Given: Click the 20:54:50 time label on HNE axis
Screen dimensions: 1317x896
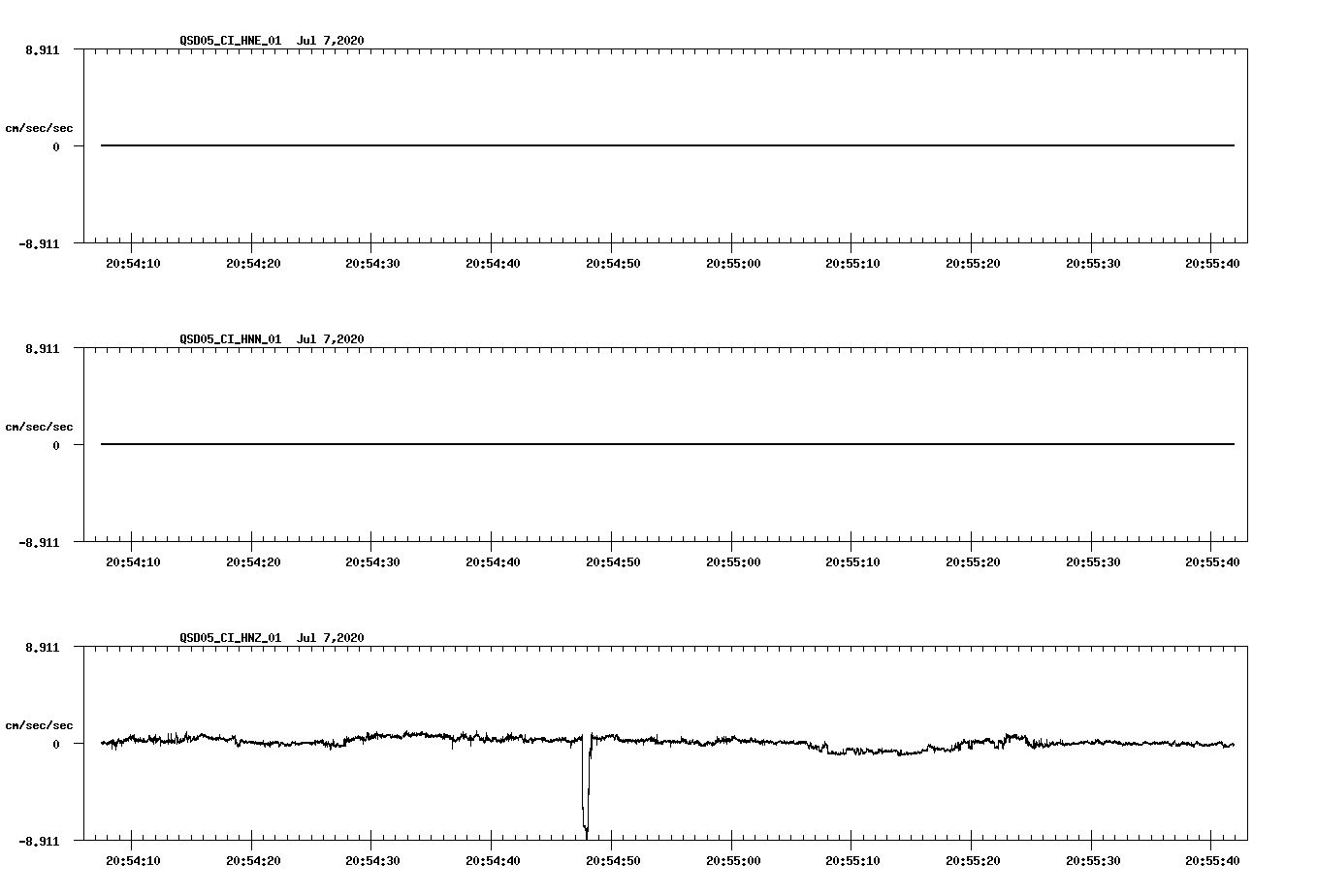Looking at the screenshot, I should click(x=613, y=263).
